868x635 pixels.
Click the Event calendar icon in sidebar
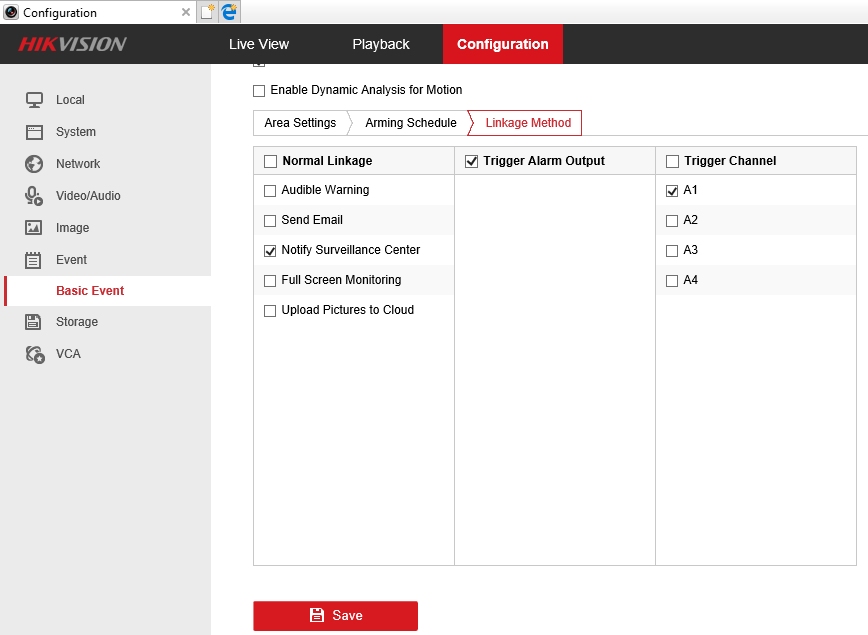(x=33, y=260)
